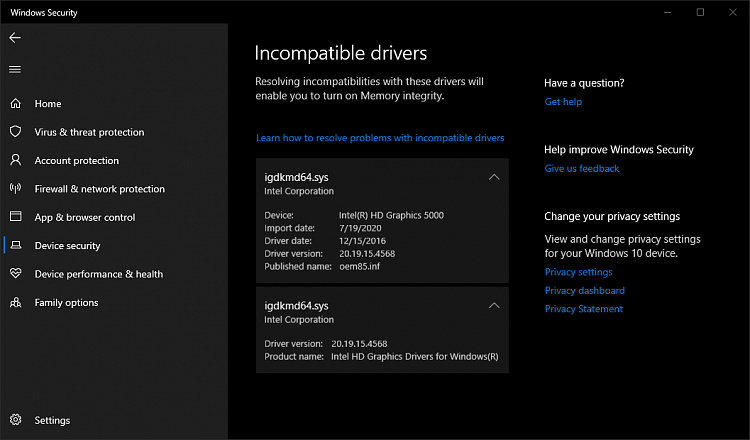Click the App & browser control window icon
The width and height of the screenshot is (750, 440).
point(16,217)
